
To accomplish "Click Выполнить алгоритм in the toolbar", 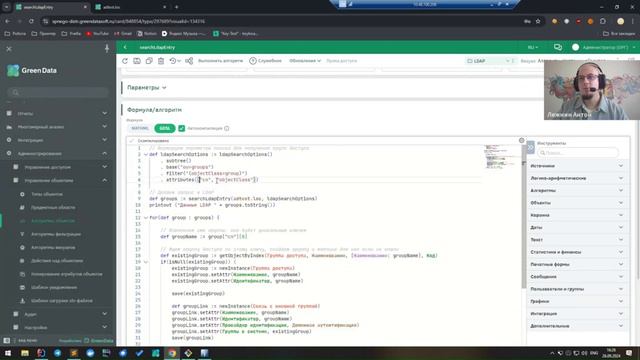I will coord(220,61).
